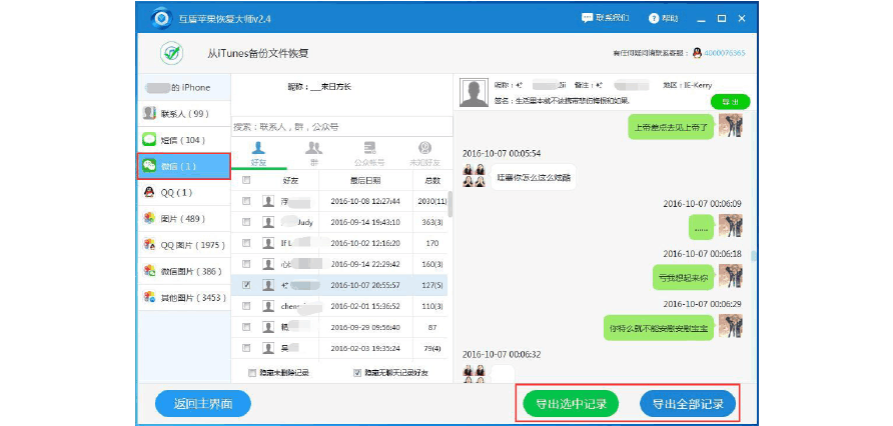This screenshot has height=426, width=893.
Task: Open 其他图片 (3453) category
Action: click(184, 297)
